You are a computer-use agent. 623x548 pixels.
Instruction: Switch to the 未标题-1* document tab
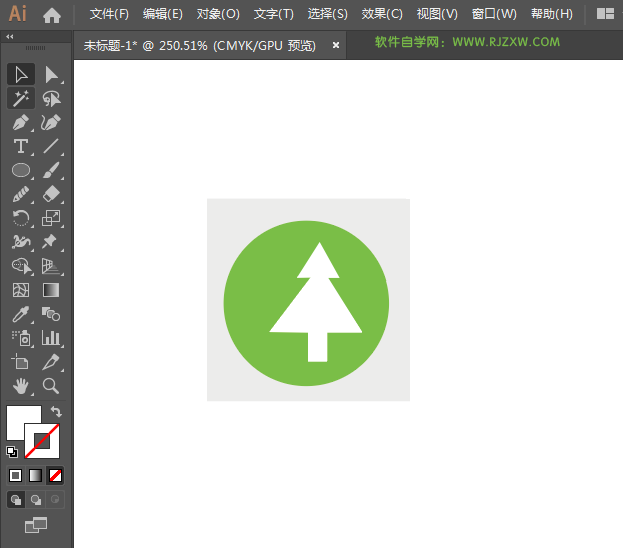(199, 46)
